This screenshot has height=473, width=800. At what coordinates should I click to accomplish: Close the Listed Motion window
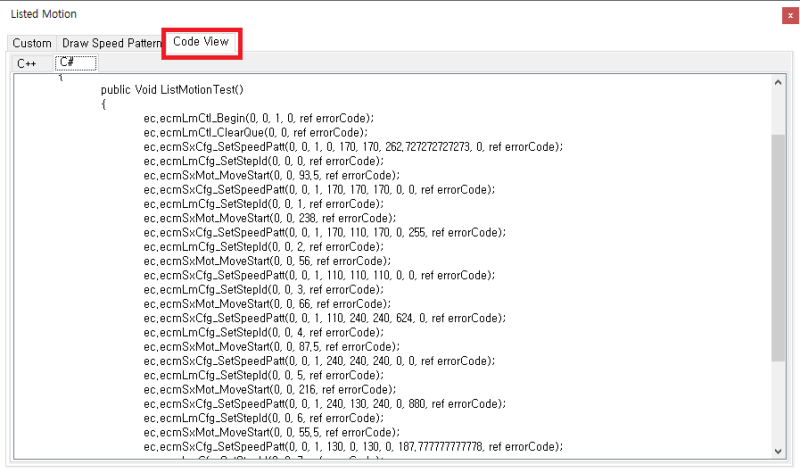(790, 15)
